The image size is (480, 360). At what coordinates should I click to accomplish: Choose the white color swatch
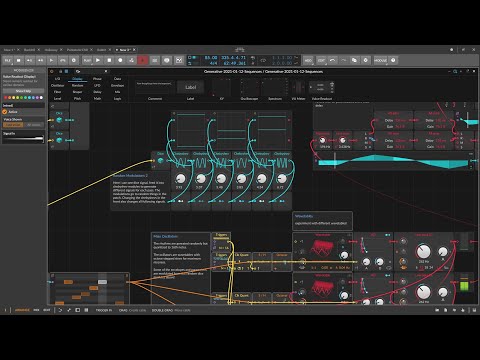coord(41,98)
